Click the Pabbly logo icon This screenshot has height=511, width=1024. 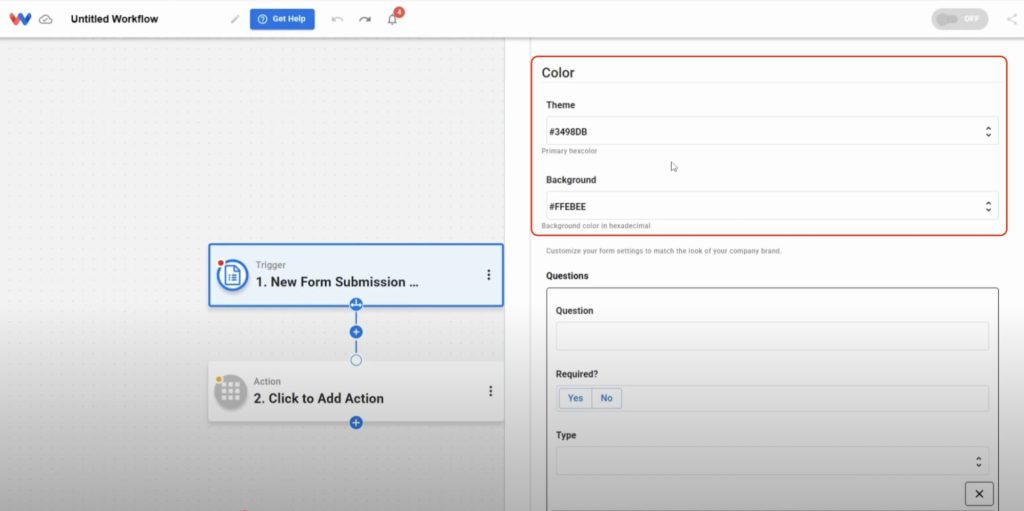pyautogui.click(x=20, y=19)
